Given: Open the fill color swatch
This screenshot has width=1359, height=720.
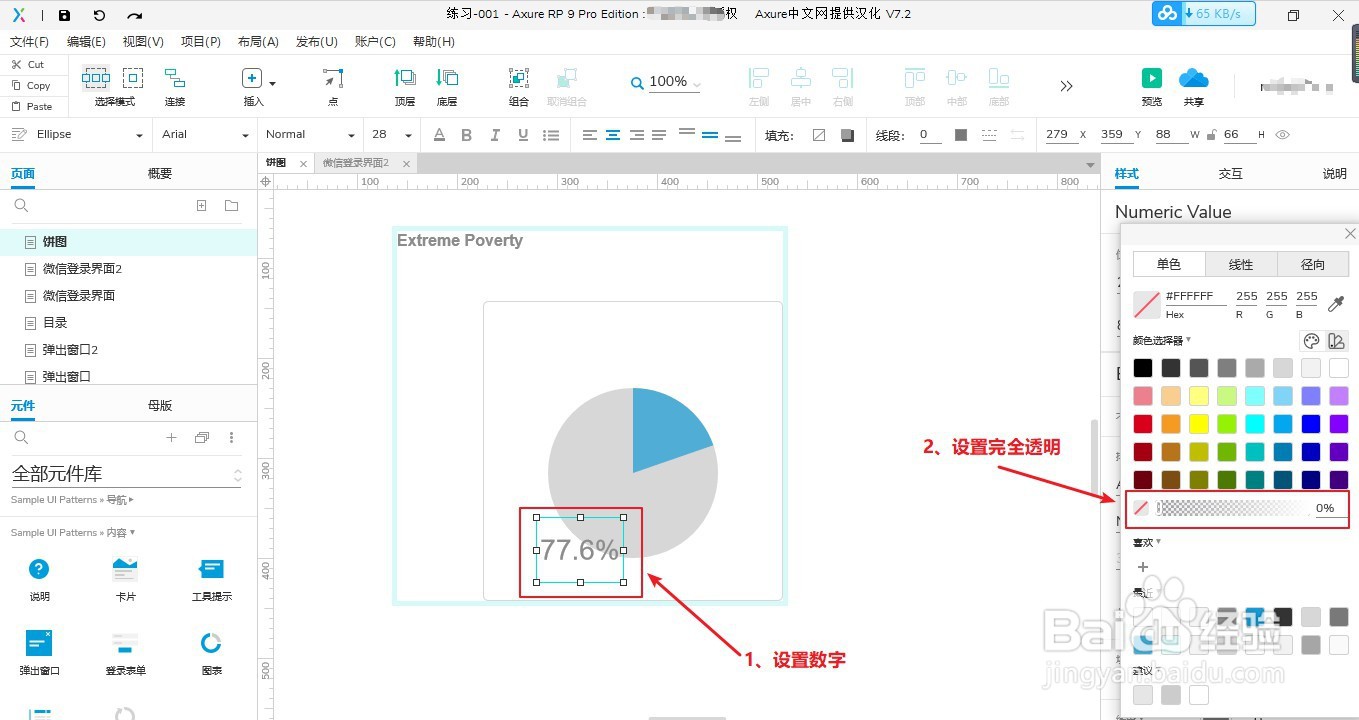Looking at the screenshot, I should 819,135.
